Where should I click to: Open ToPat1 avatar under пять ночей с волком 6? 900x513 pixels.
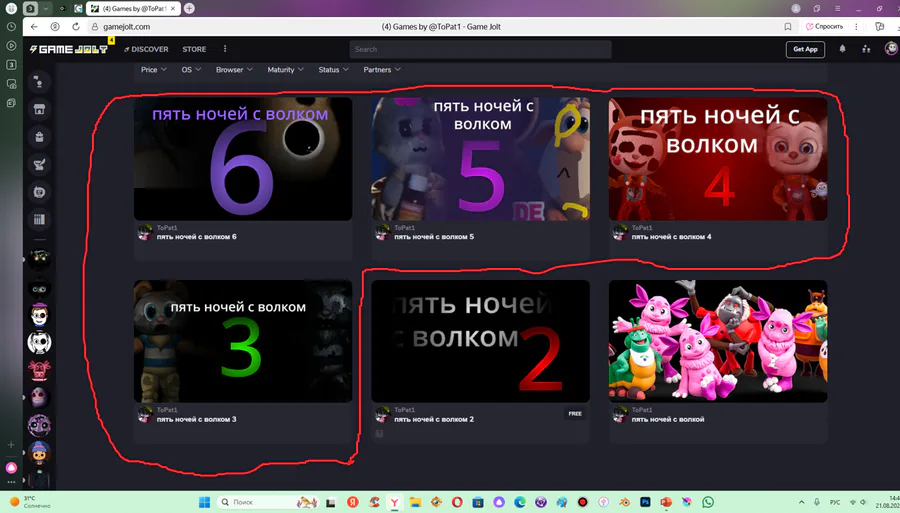coord(145,232)
